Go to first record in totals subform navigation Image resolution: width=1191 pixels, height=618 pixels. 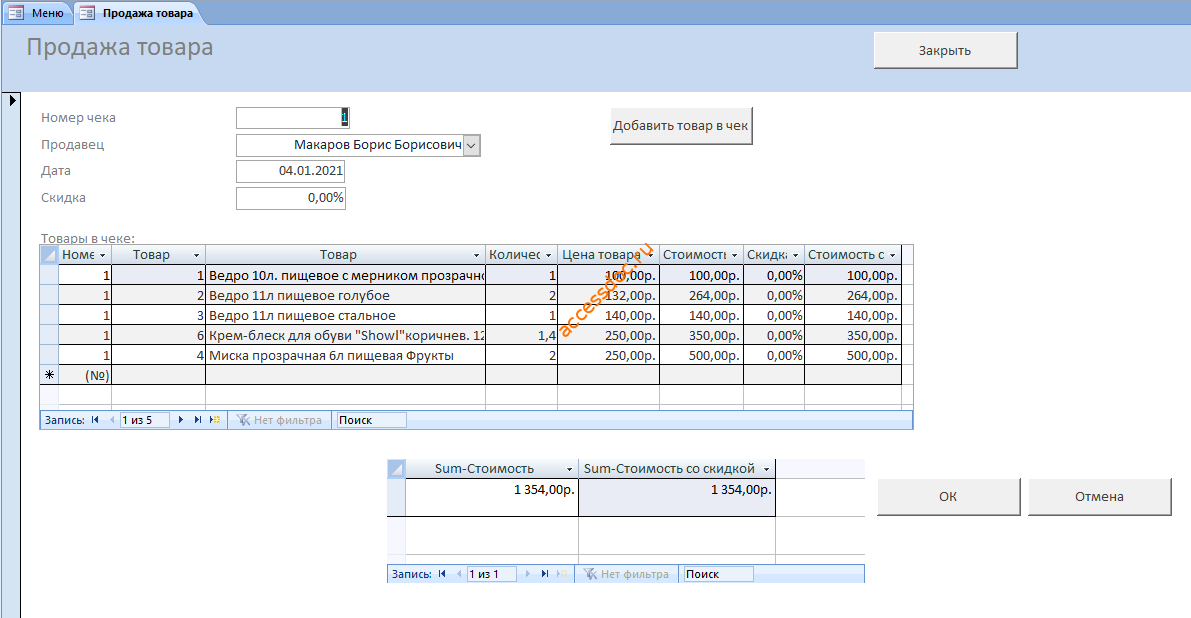(x=442, y=574)
